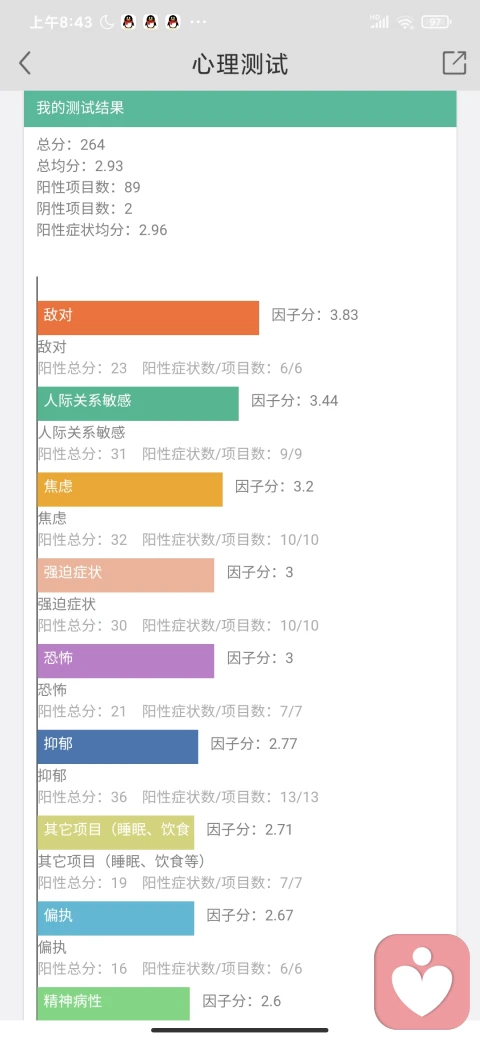Select the light blue 偏执 bar
The image size is (480, 1040).
click(116, 918)
